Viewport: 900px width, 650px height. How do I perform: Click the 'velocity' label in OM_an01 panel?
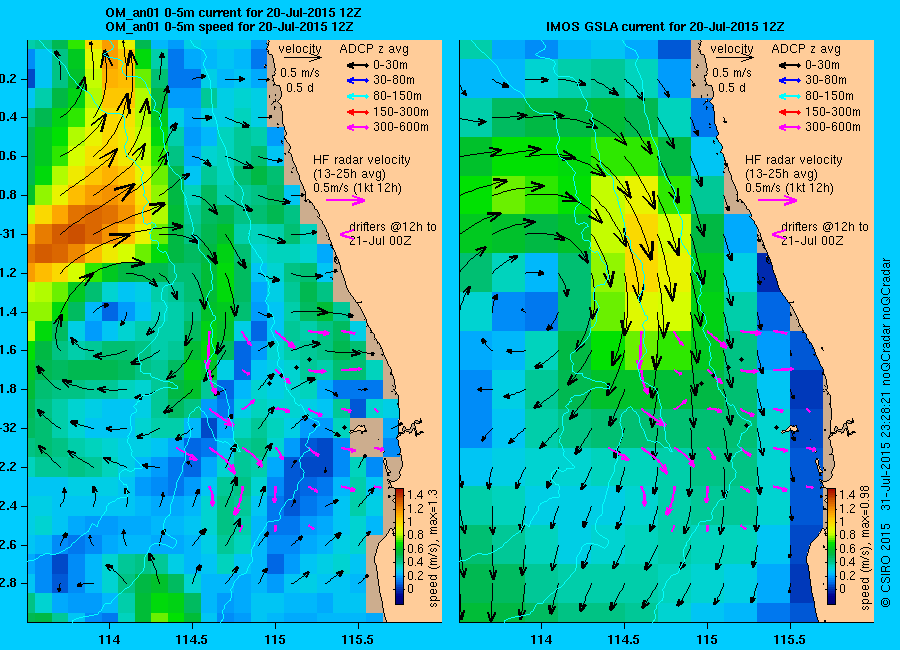pos(300,49)
